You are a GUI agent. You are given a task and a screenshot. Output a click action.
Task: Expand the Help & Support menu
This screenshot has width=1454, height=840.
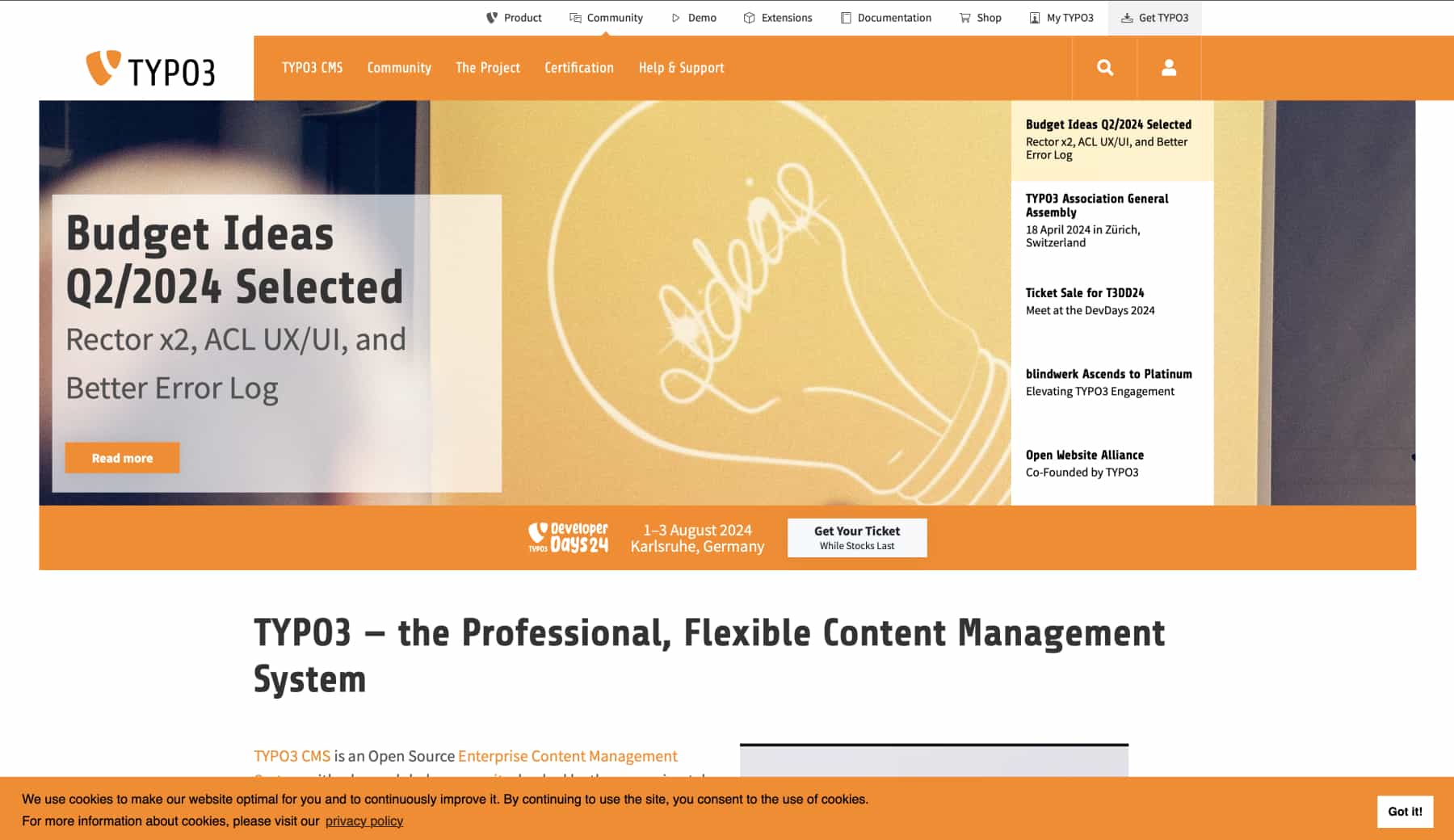[681, 68]
